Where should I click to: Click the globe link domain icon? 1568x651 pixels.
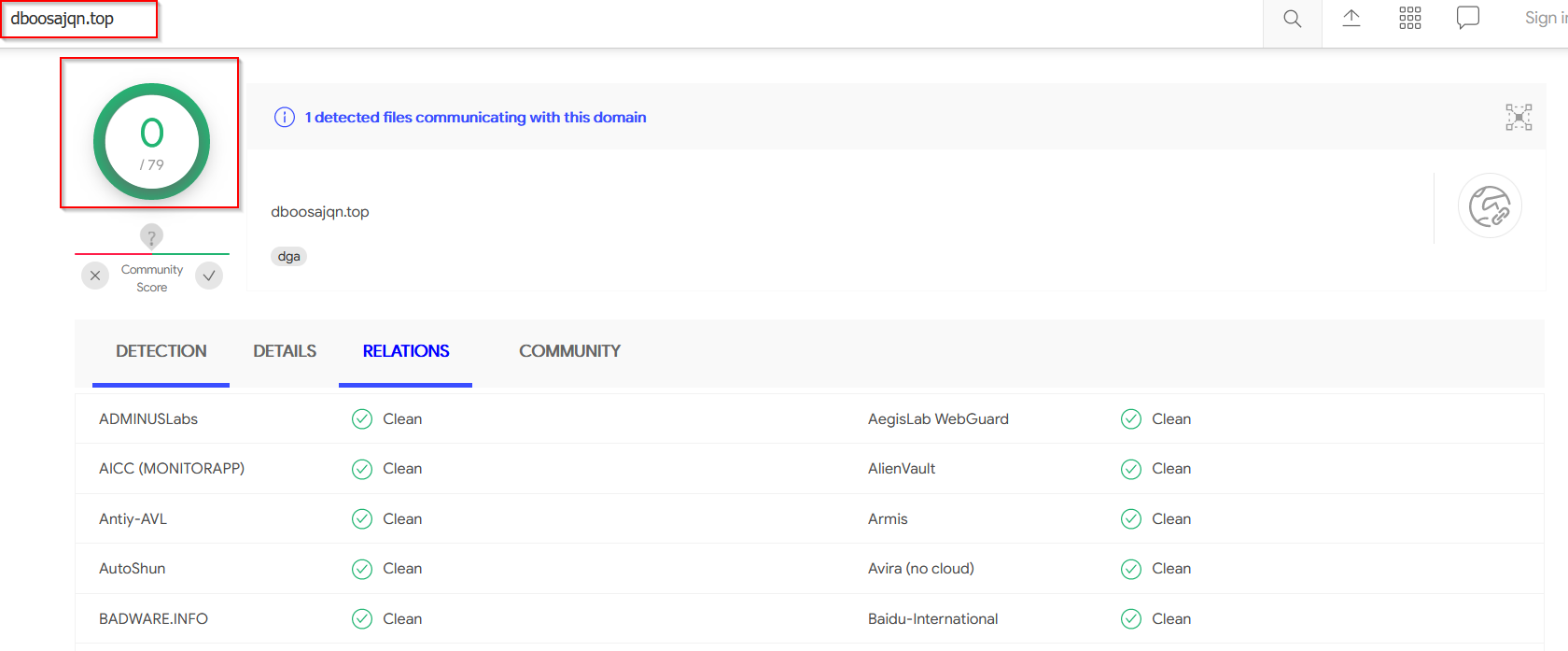1489,205
